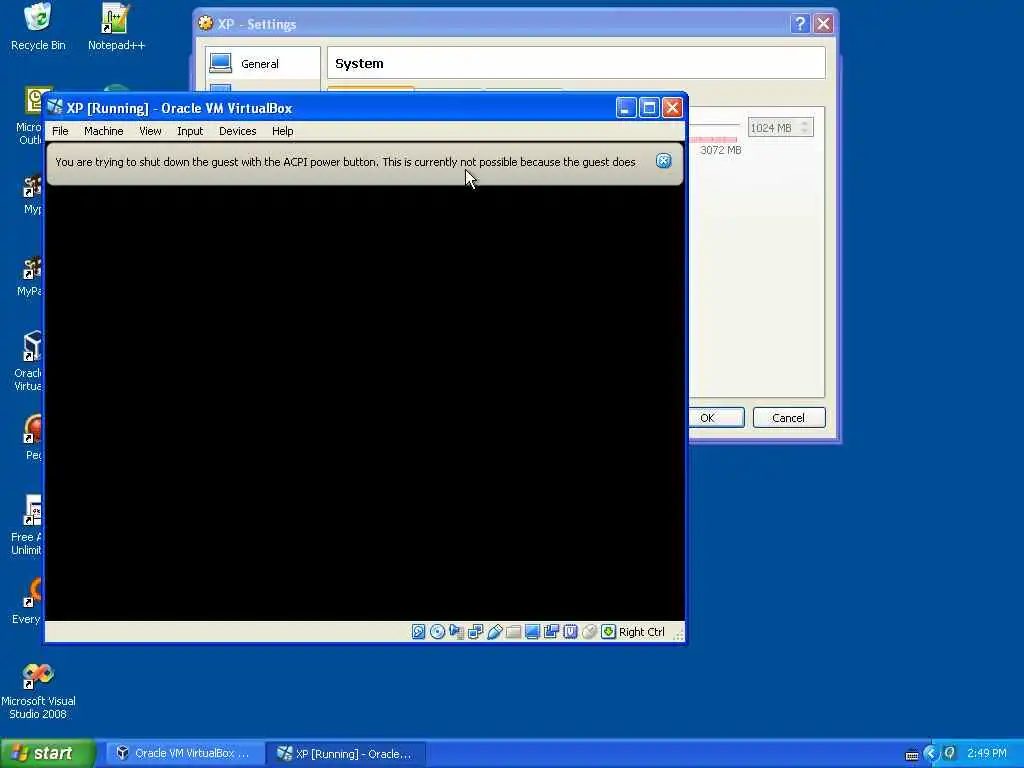Click the base memory slider track
1024x768 pixels.
pos(714,125)
